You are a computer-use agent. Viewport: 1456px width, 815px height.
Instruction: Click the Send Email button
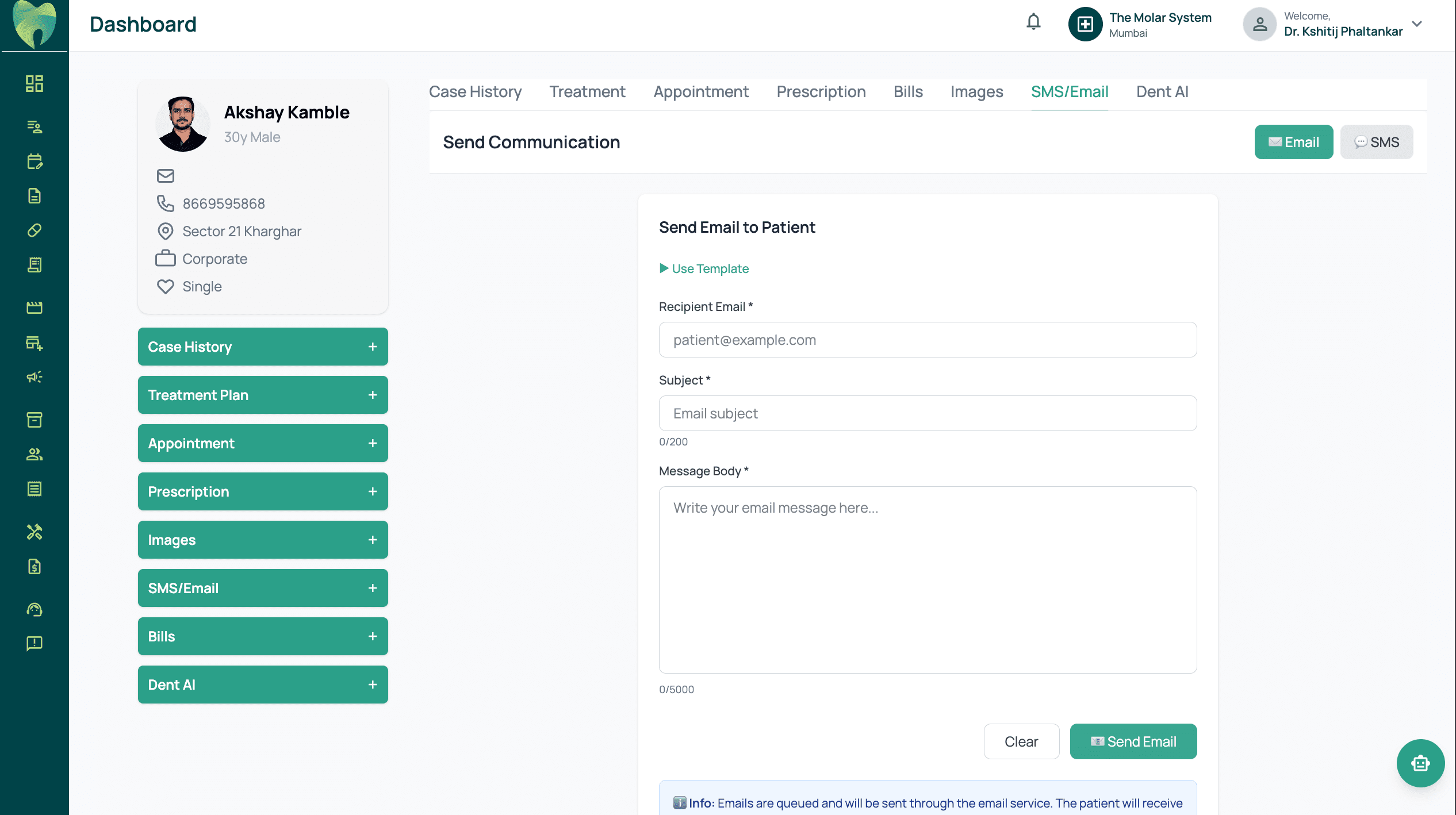click(1133, 741)
